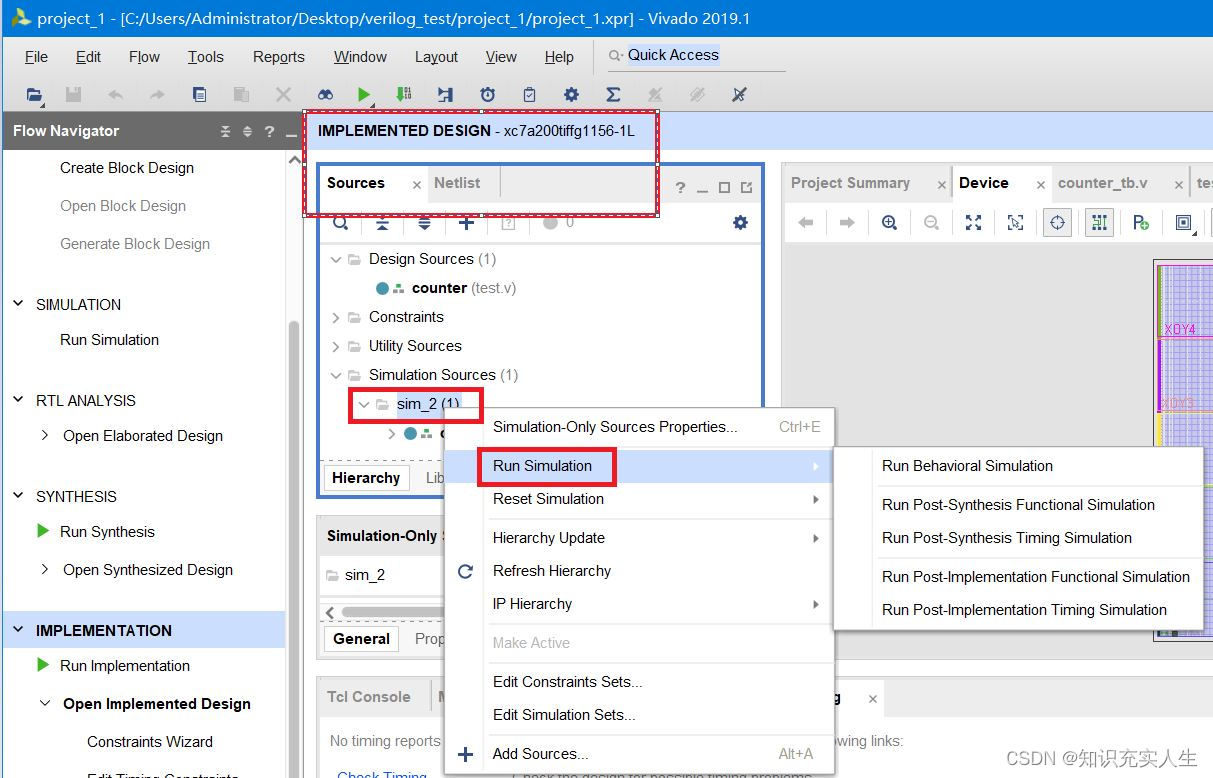This screenshot has height=778, width=1213.
Task: Expand all in Sources panel toolbar
Action: pos(424,223)
